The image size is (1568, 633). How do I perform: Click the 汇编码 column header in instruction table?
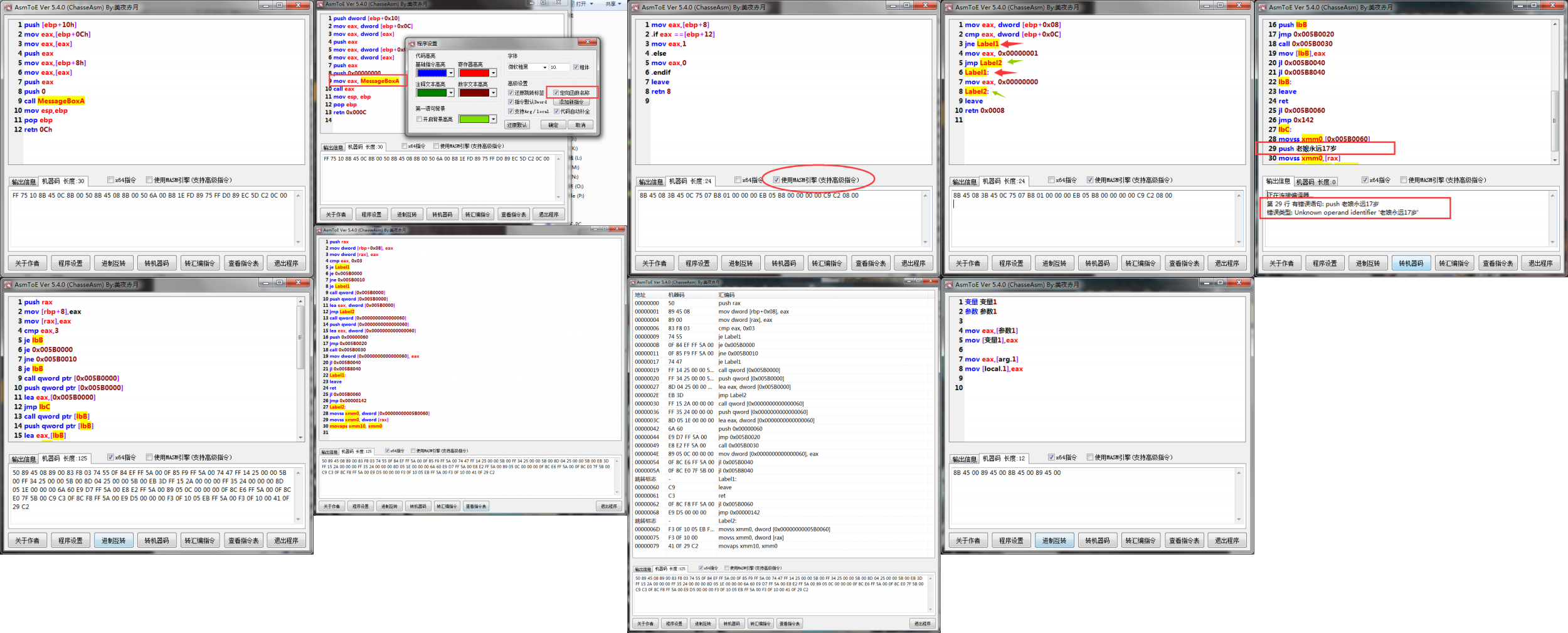(726, 295)
